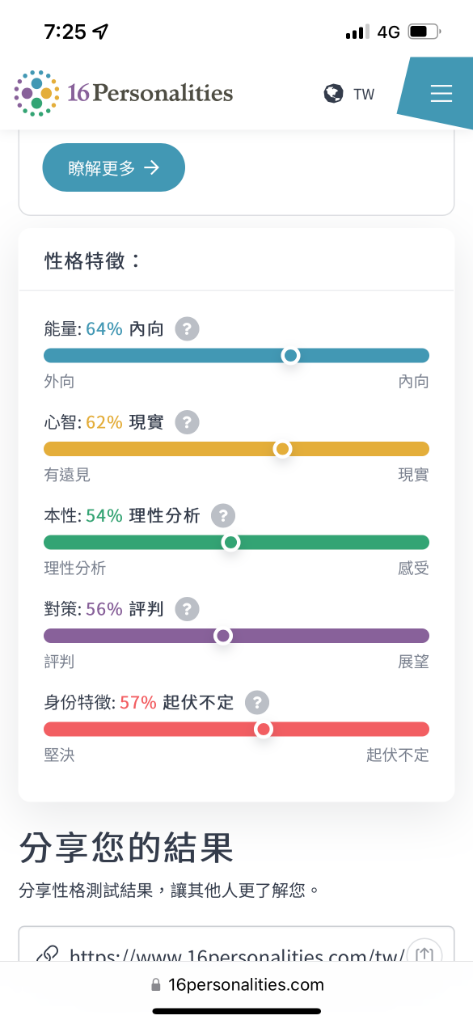Open help icon beside 本性 理性分析
The width and height of the screenshot is (473, 1024).
pyautogui.click(x=223, y=516)
